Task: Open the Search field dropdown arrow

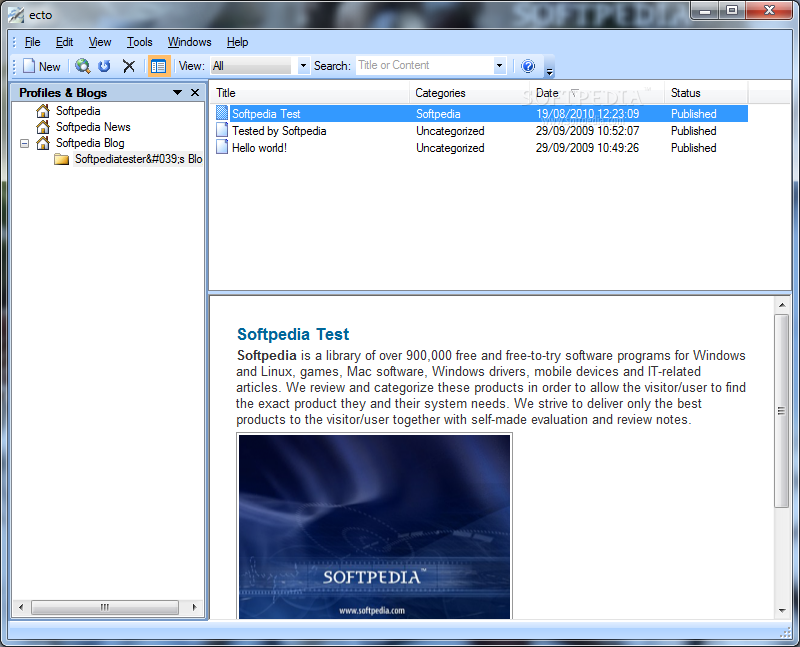Action: point(499,65)
